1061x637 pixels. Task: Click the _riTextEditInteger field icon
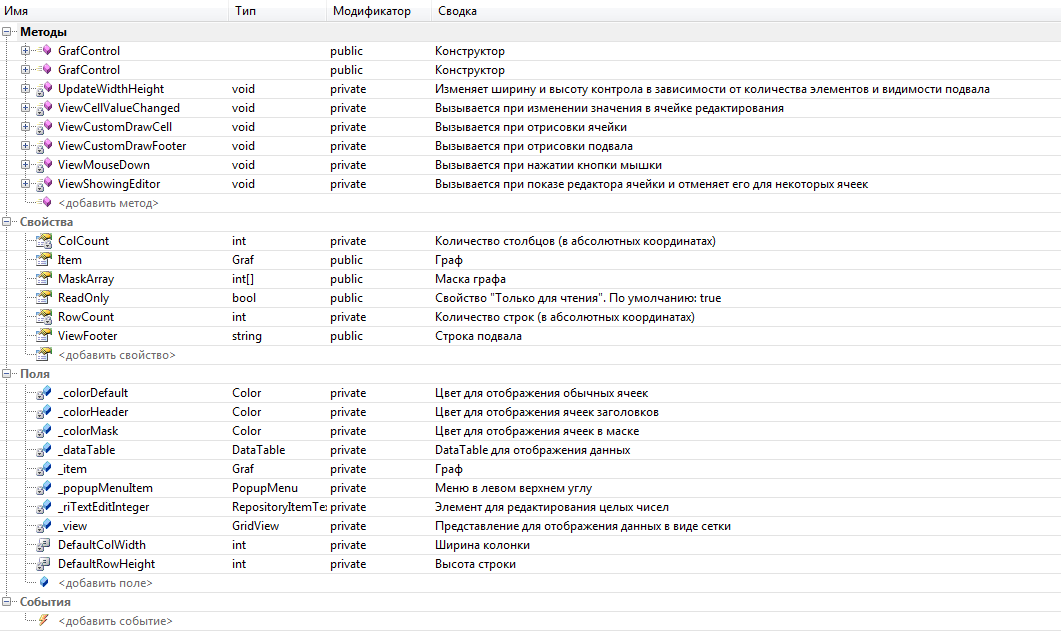[x=44, y=506]
